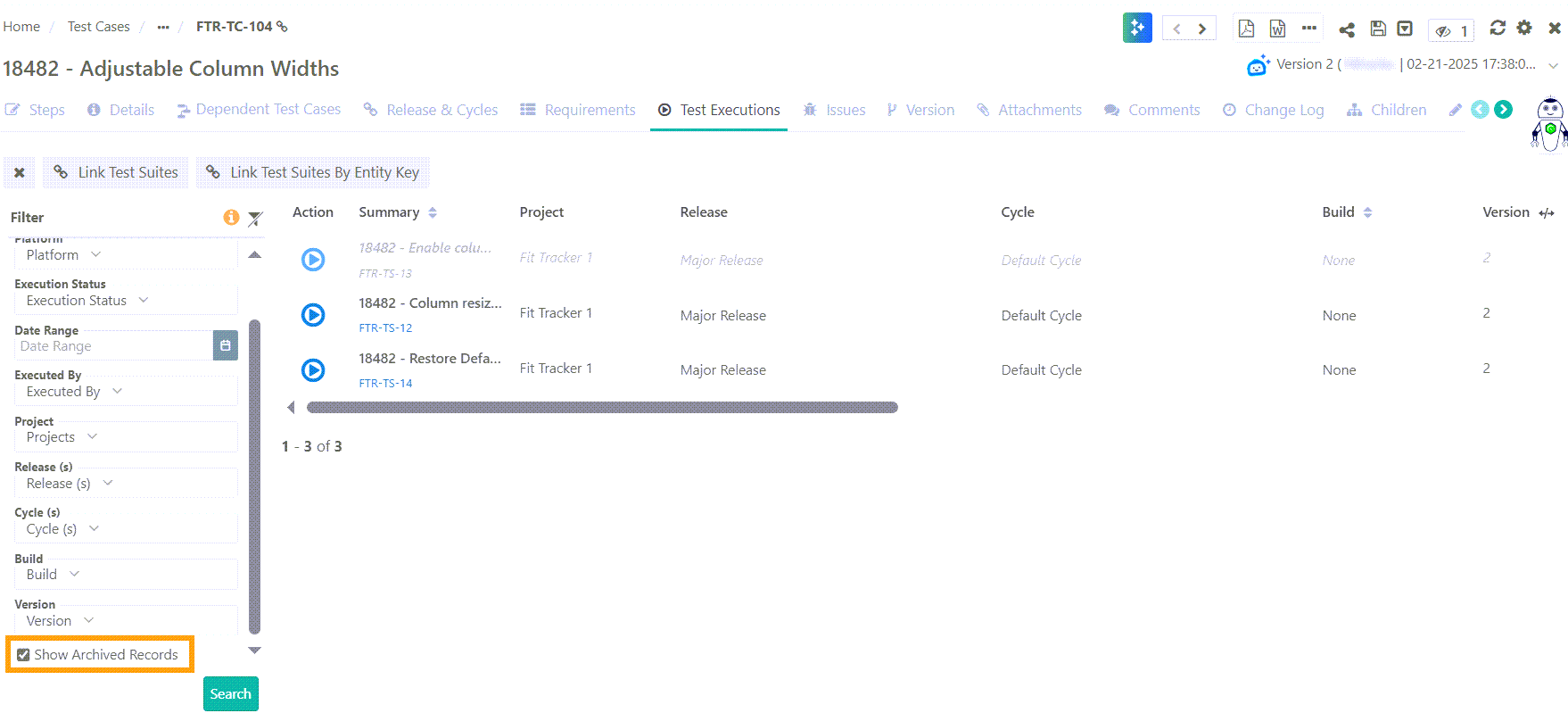1568x713 pixels.
Task: Export test case as Word document
Action: pyautogui.click(x=1277, y=29)
